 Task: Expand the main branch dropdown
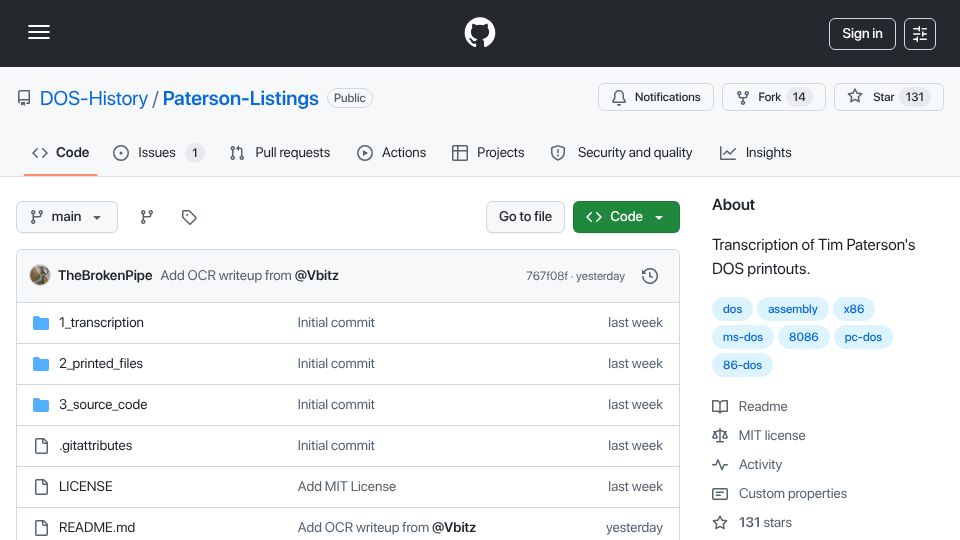coord(67,217)
